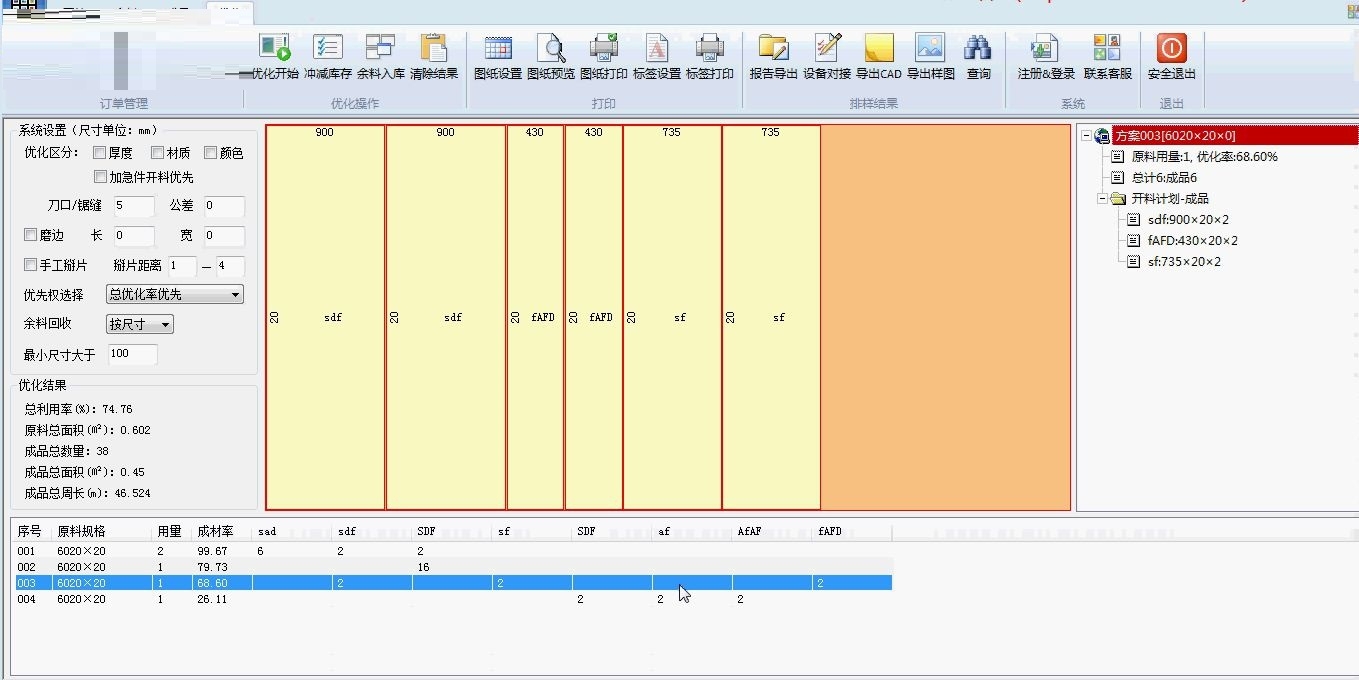1359x680 pixels.
Task: Click the fAFD column header
Action: click(852, 531)
